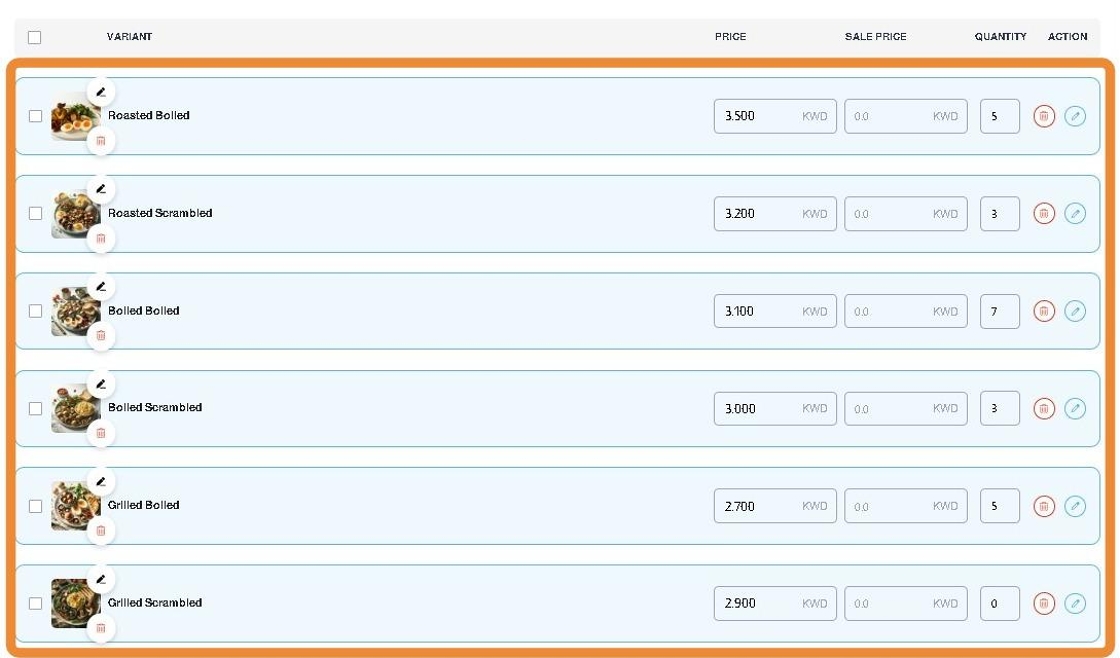Focus sale price field for Grilled Scrambled

[906, 604]
